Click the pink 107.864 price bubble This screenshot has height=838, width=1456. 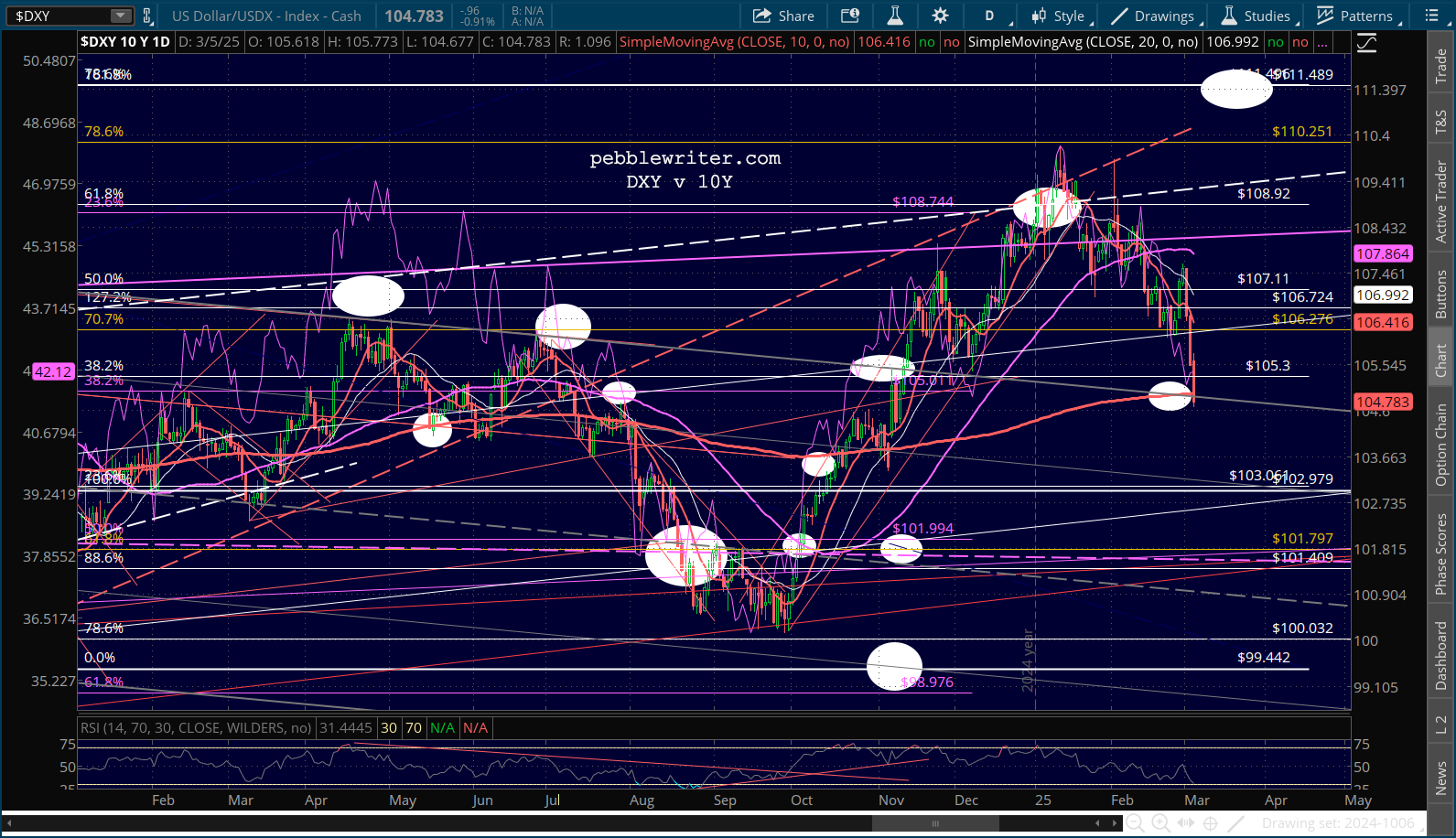1383,254
